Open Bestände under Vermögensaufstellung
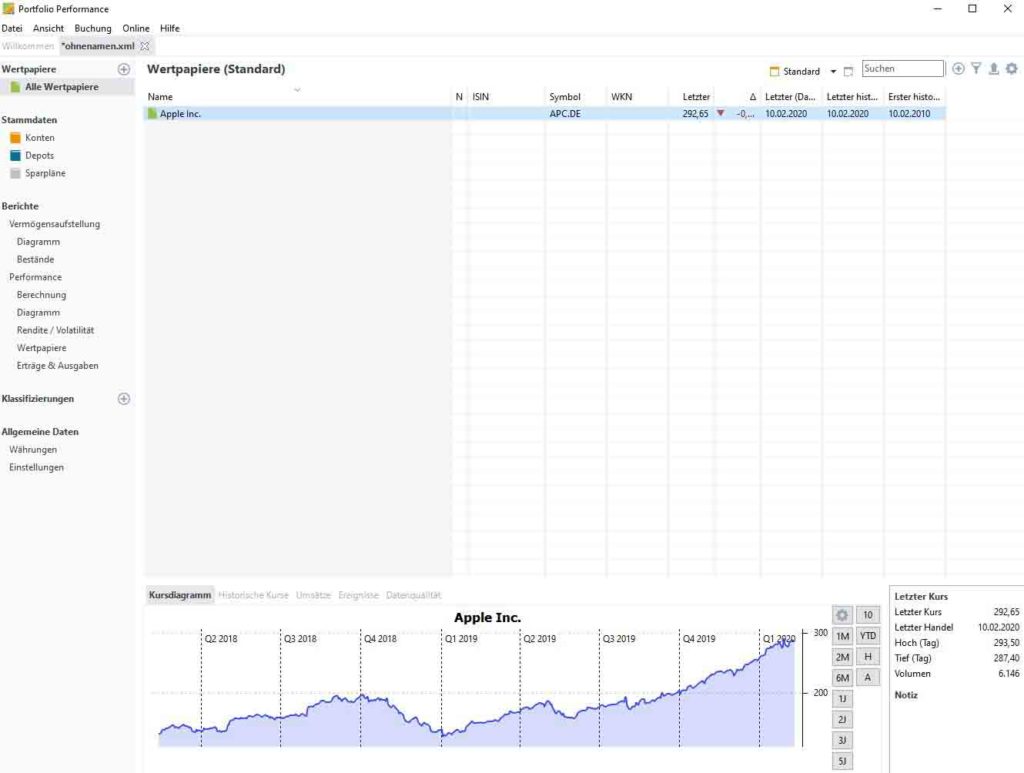This screenshot has height=773, width=1024. (35, 259)
